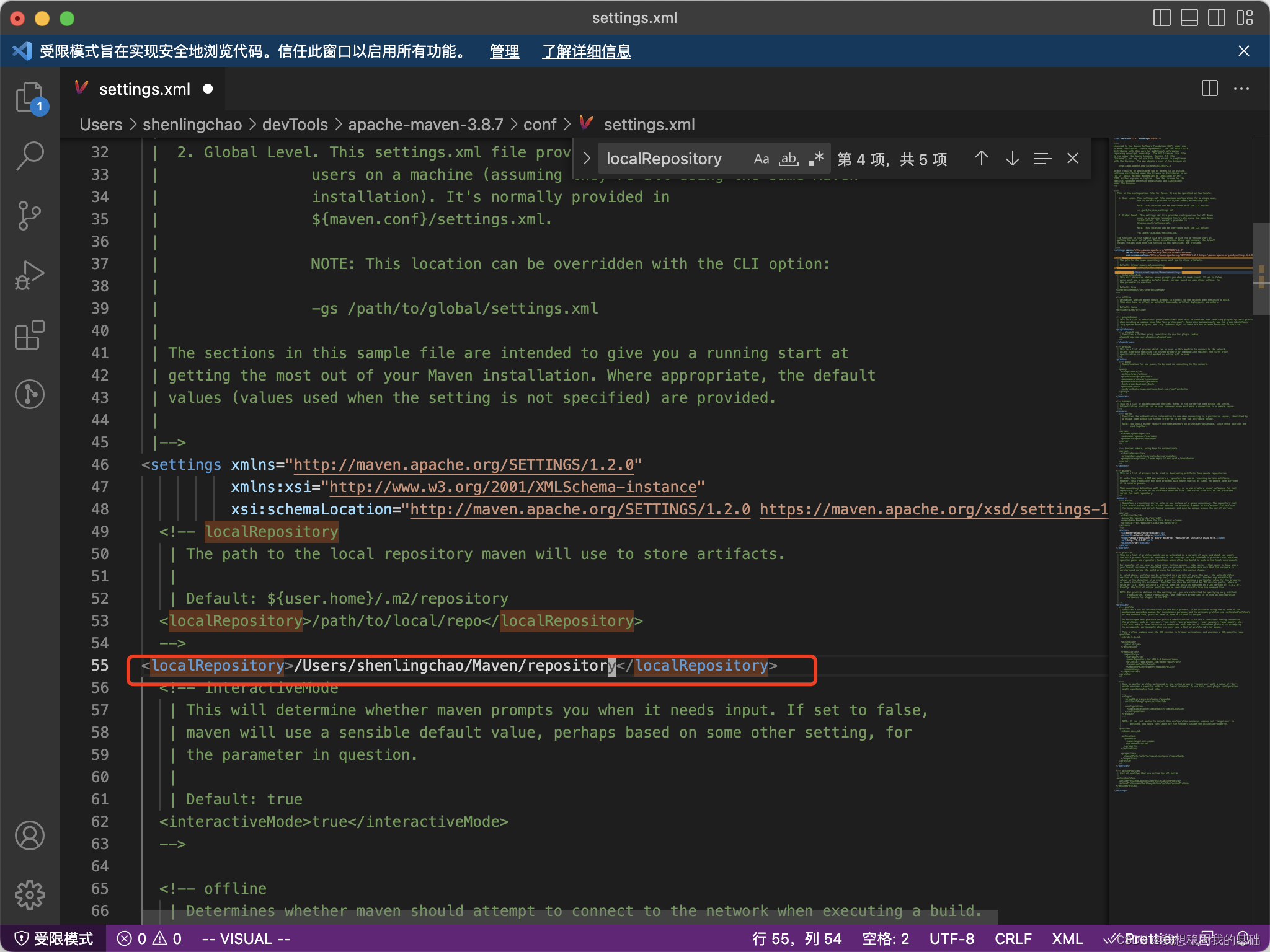1270x952 pixels.
Task: Toggle find in selection icon
Action: [x=1042, y=159]
